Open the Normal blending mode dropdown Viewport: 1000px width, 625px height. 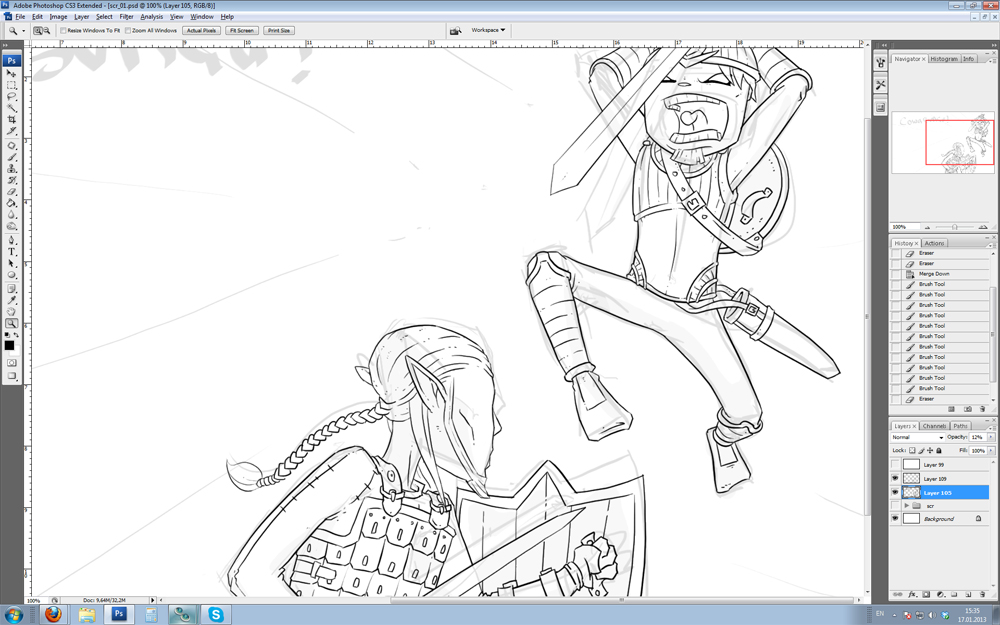[x=917, y=438]
